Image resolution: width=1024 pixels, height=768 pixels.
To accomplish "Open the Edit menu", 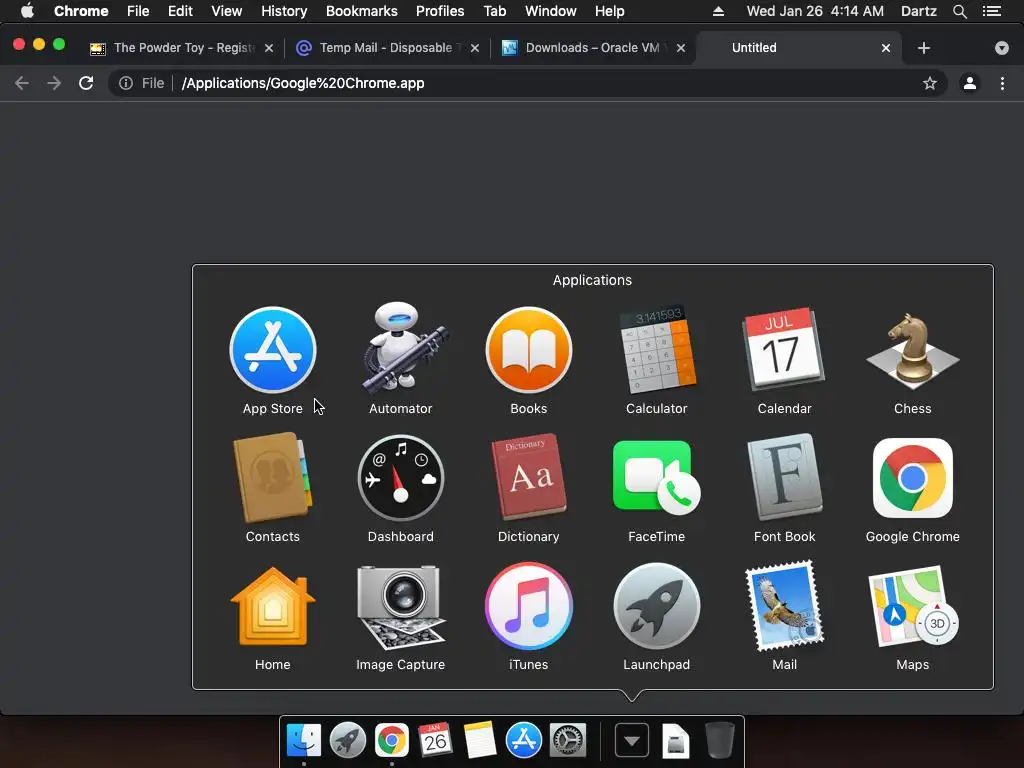I will [x=180, y=11].
